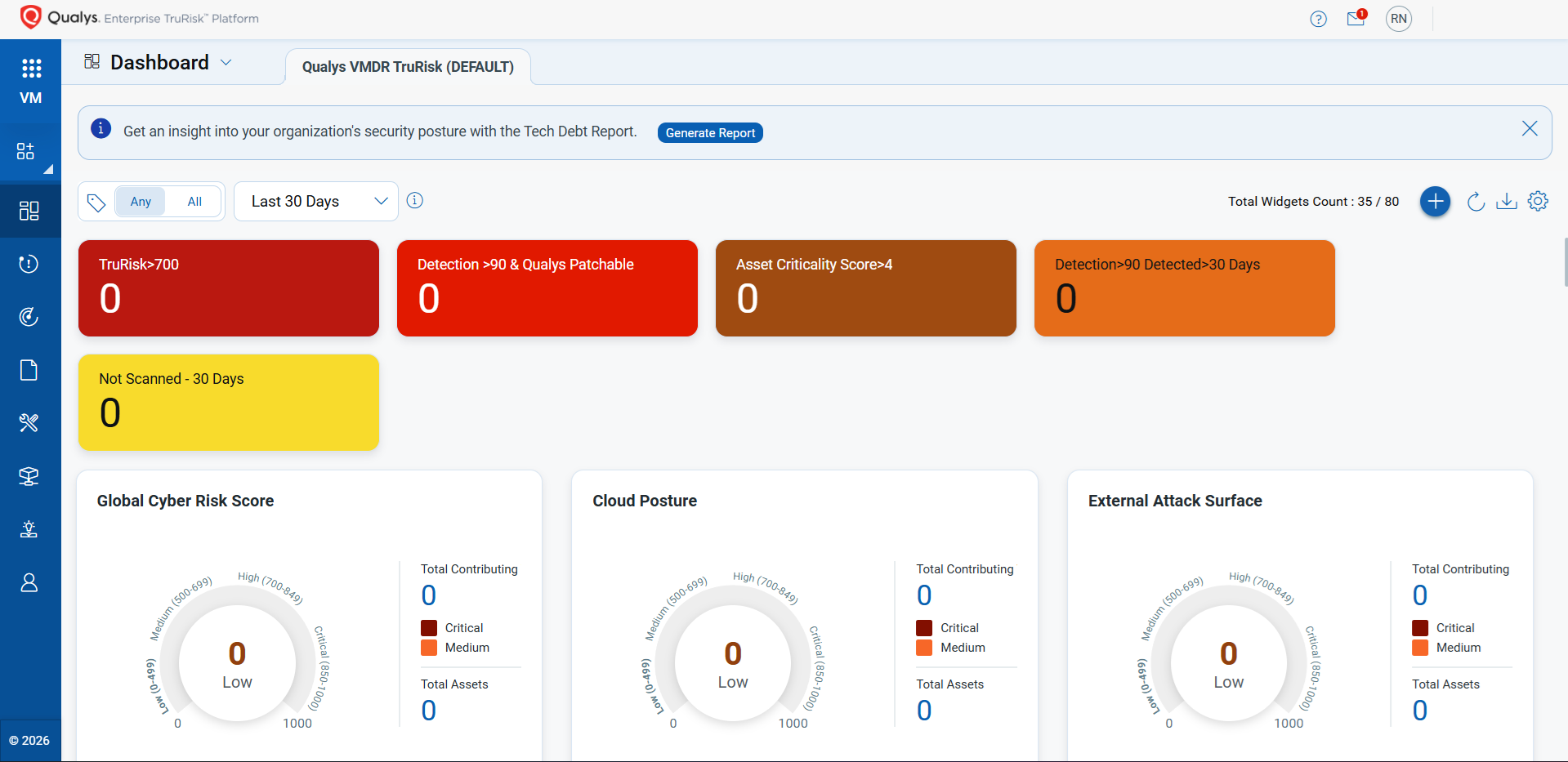Viewport: 1568px width, 762px height.
Task: Download the dashboard export
Action: click(x=1507, y=201)
